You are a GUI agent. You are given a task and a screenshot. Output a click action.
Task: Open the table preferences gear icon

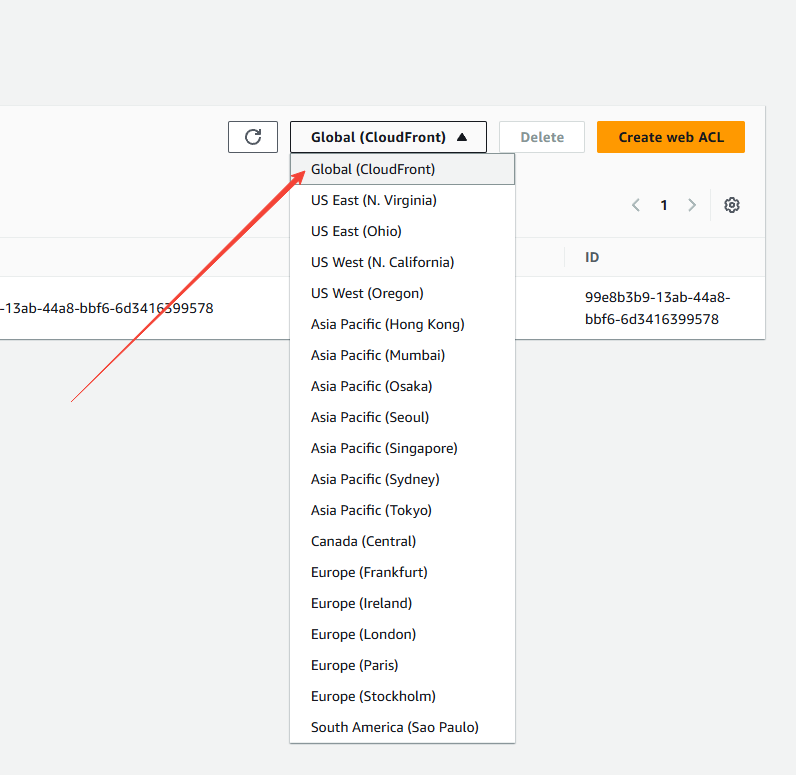(x=731, y=205)
